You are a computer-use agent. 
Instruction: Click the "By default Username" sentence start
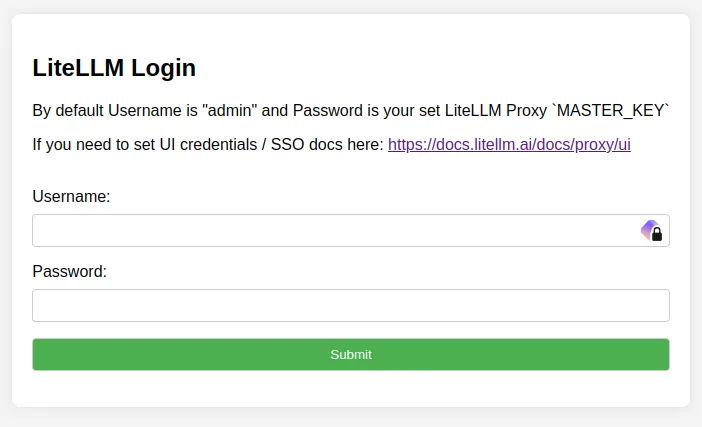[x=107, y=110]
